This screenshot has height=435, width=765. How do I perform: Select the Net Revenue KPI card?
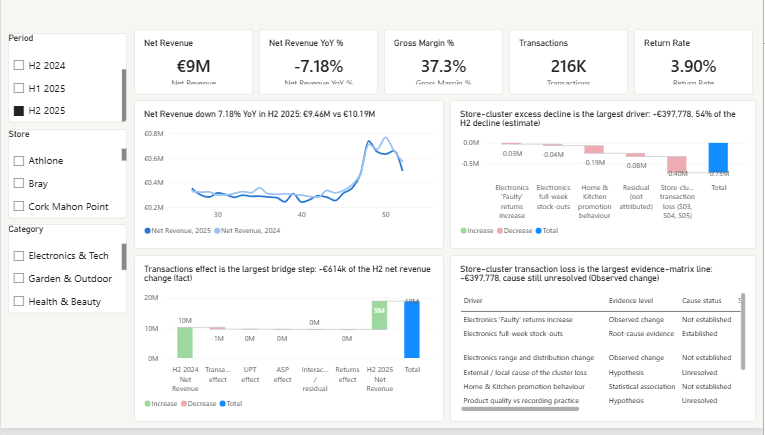(194, 62)
